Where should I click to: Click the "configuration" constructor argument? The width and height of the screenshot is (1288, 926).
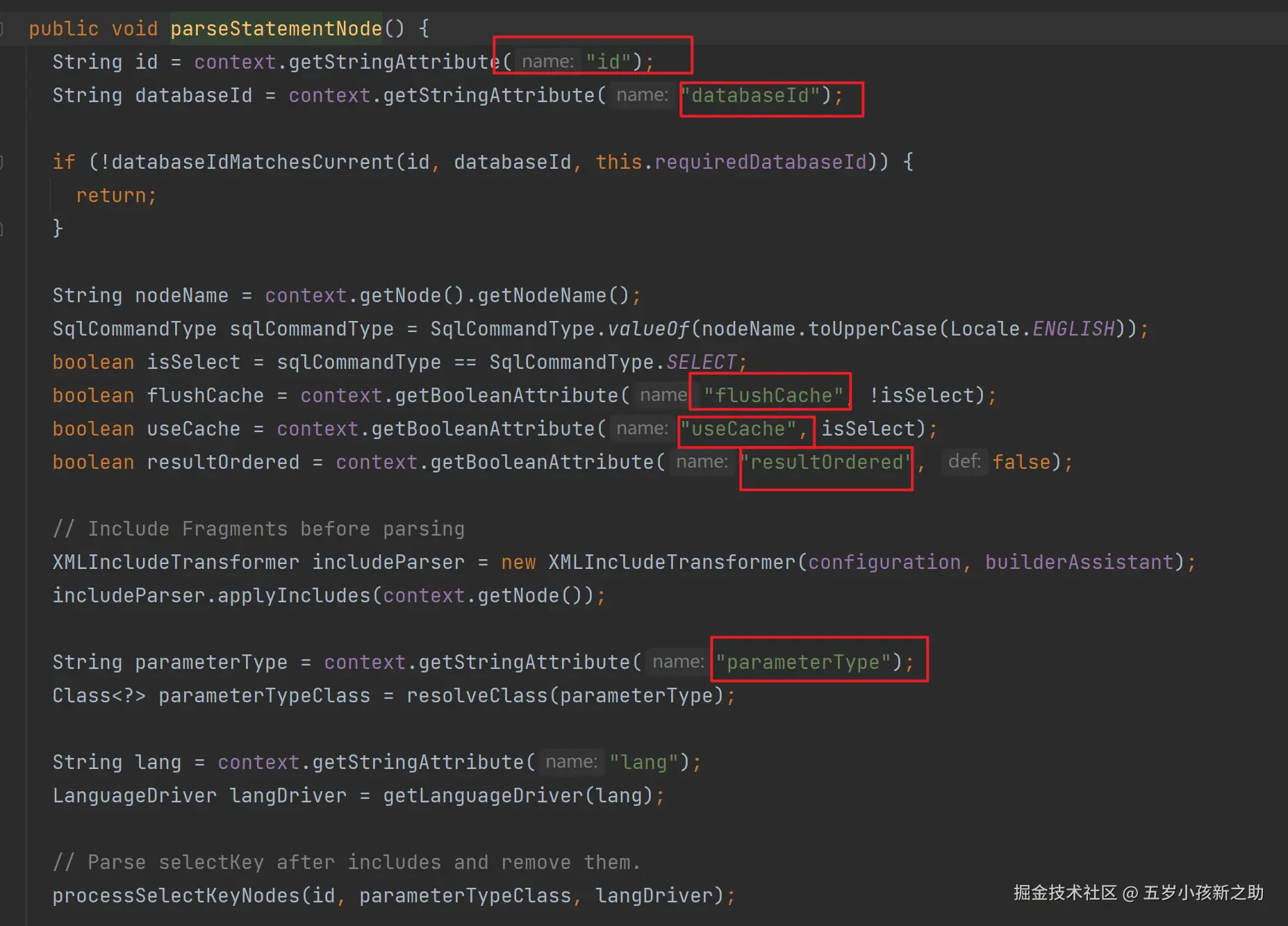point(884,562)
